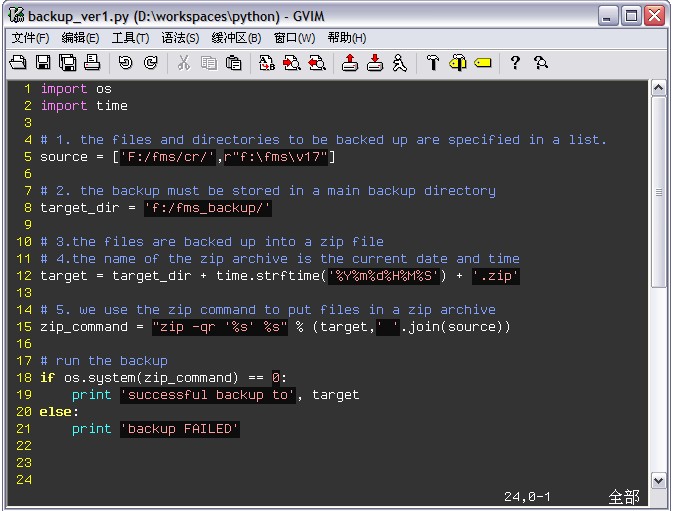This screenshot has height=511, width=673.
Task: Click the Run Script icon
Action: [400, 63]
